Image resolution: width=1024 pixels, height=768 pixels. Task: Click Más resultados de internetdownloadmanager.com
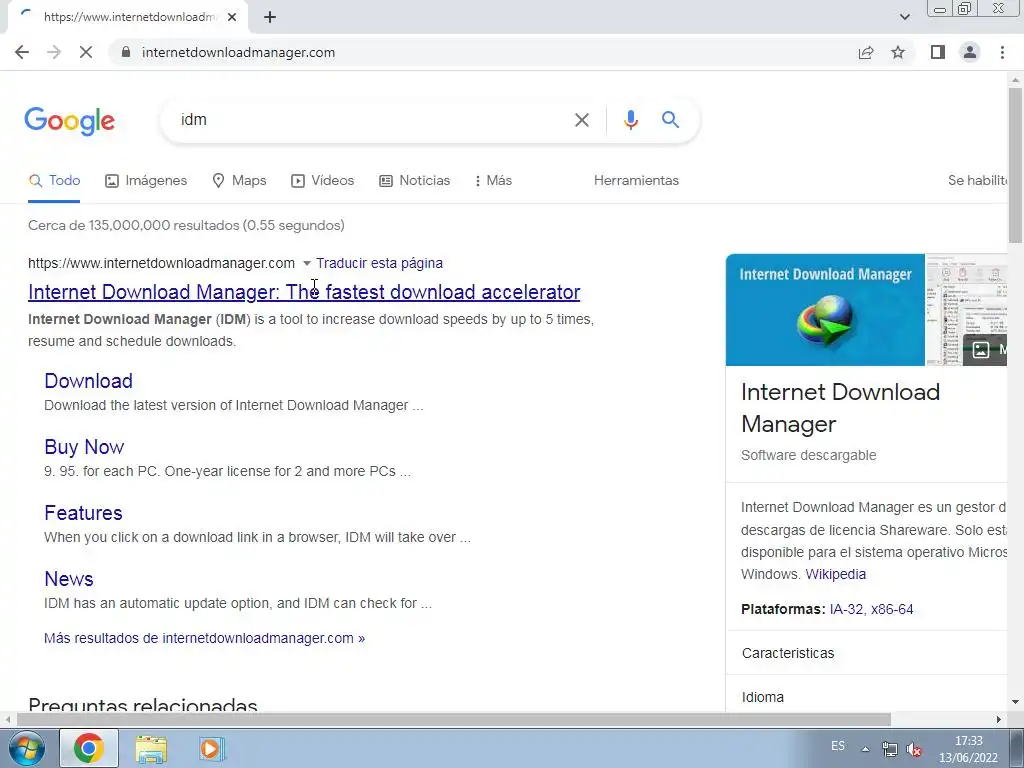204,638
